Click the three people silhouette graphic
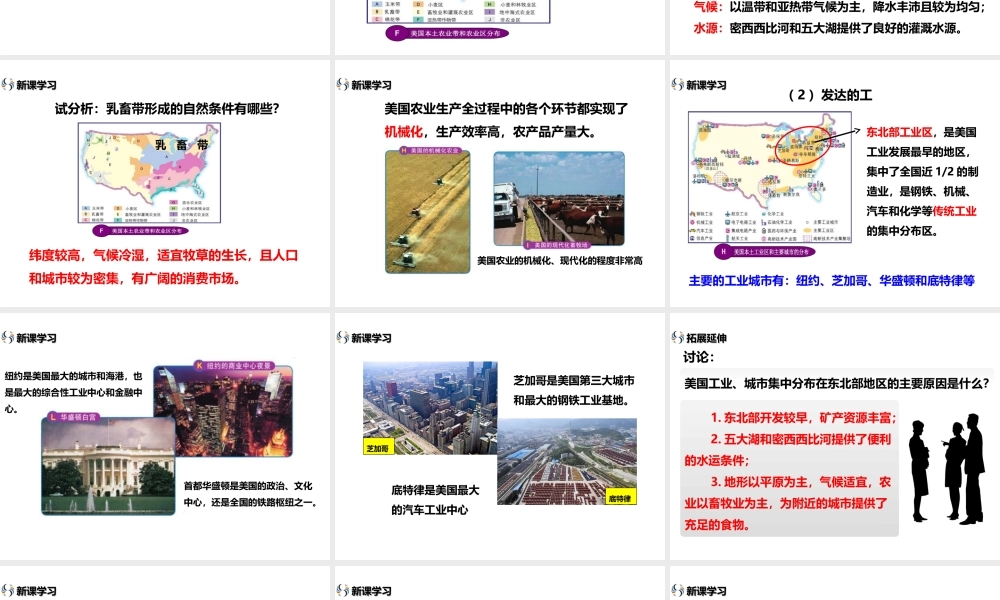Screen dimensions: 1000x600 tap(946, 469)
